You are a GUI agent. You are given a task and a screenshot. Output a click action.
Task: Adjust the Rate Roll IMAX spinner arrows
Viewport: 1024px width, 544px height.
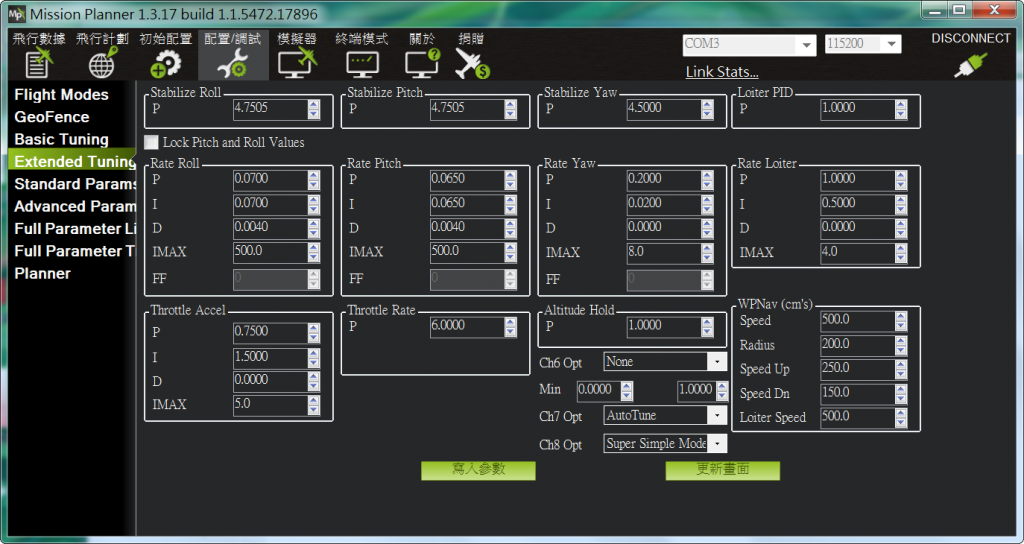[x=314, y=253]
